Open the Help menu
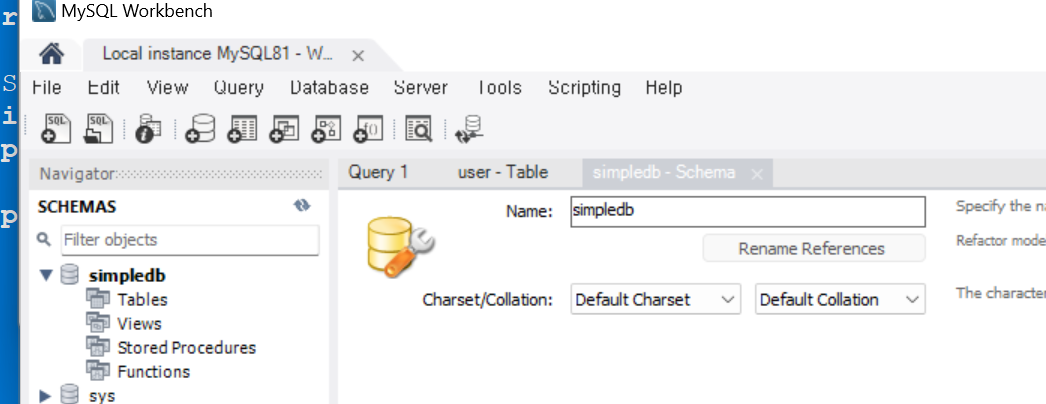Screen dimensions: 1046x404 664,87
